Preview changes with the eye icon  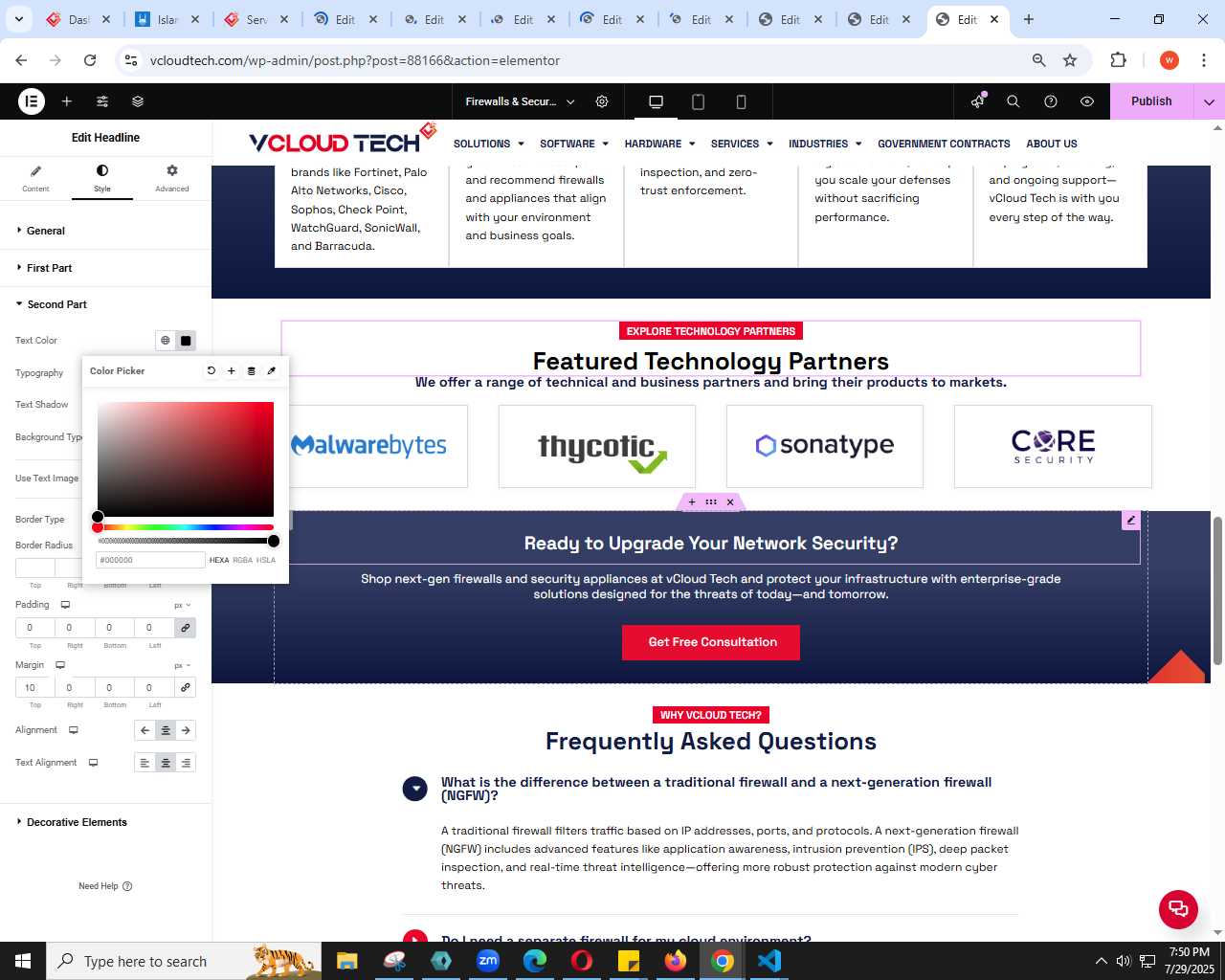coord(1087,101)
